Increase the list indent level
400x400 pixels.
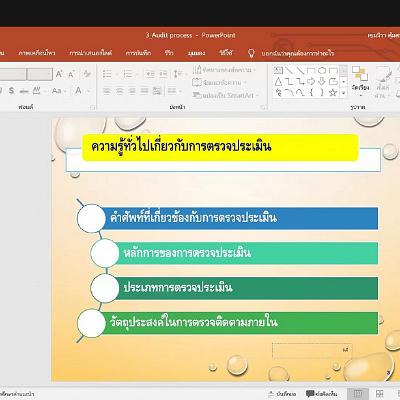[x=163, y=74]
